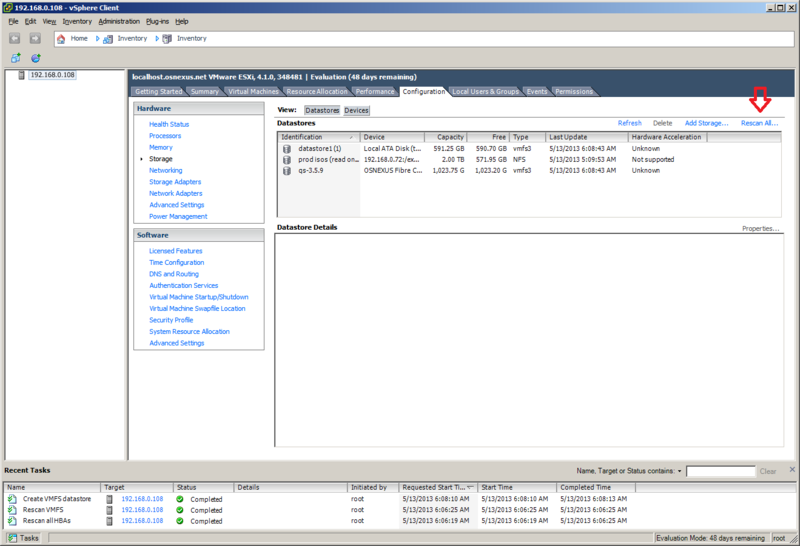The height and width of the screenshot is (546, 800).
Task: Open DNS and Routing link
Action: [x=174, y=274]
